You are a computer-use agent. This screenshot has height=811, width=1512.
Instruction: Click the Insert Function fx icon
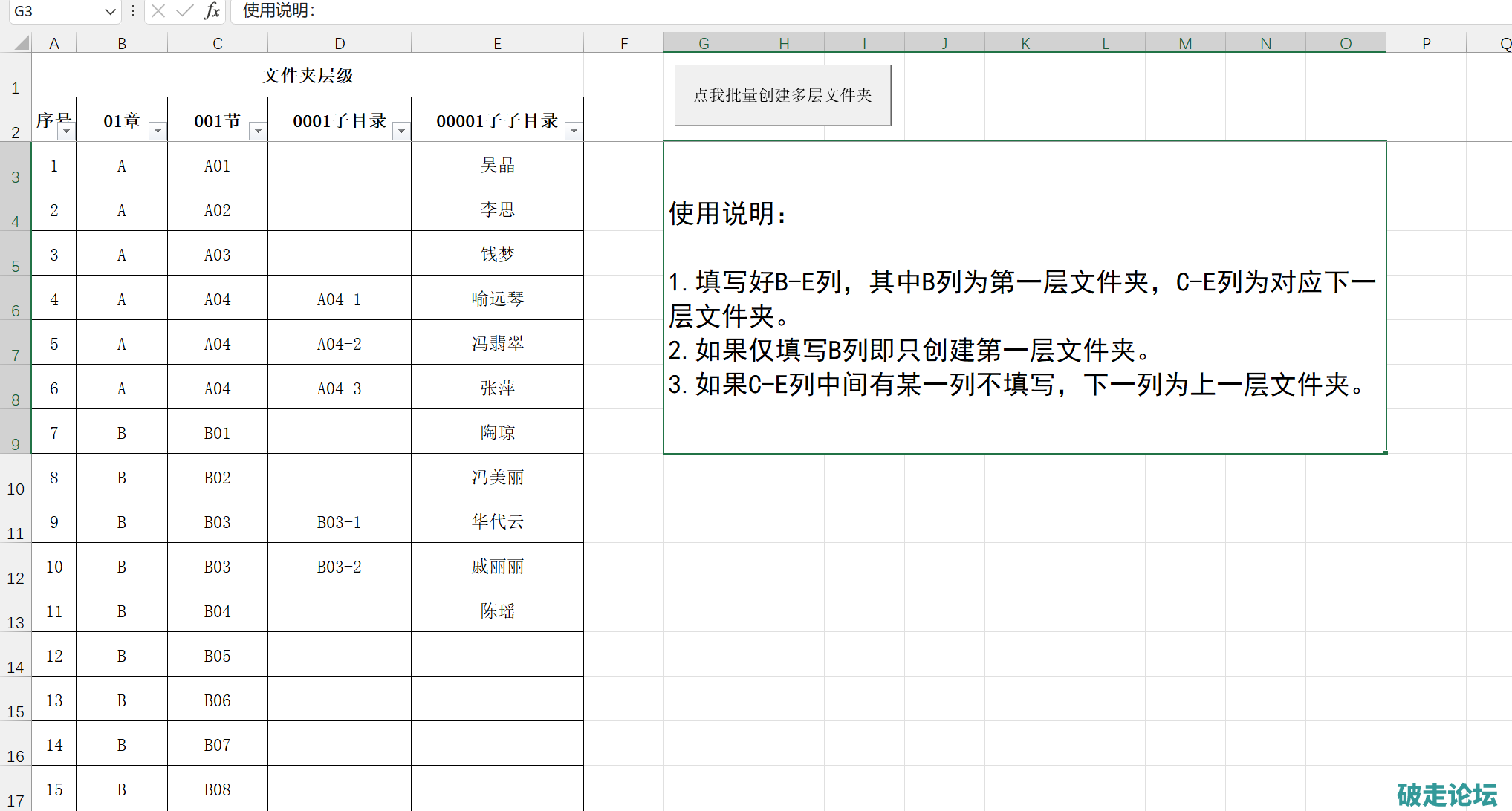pos(212,10)
